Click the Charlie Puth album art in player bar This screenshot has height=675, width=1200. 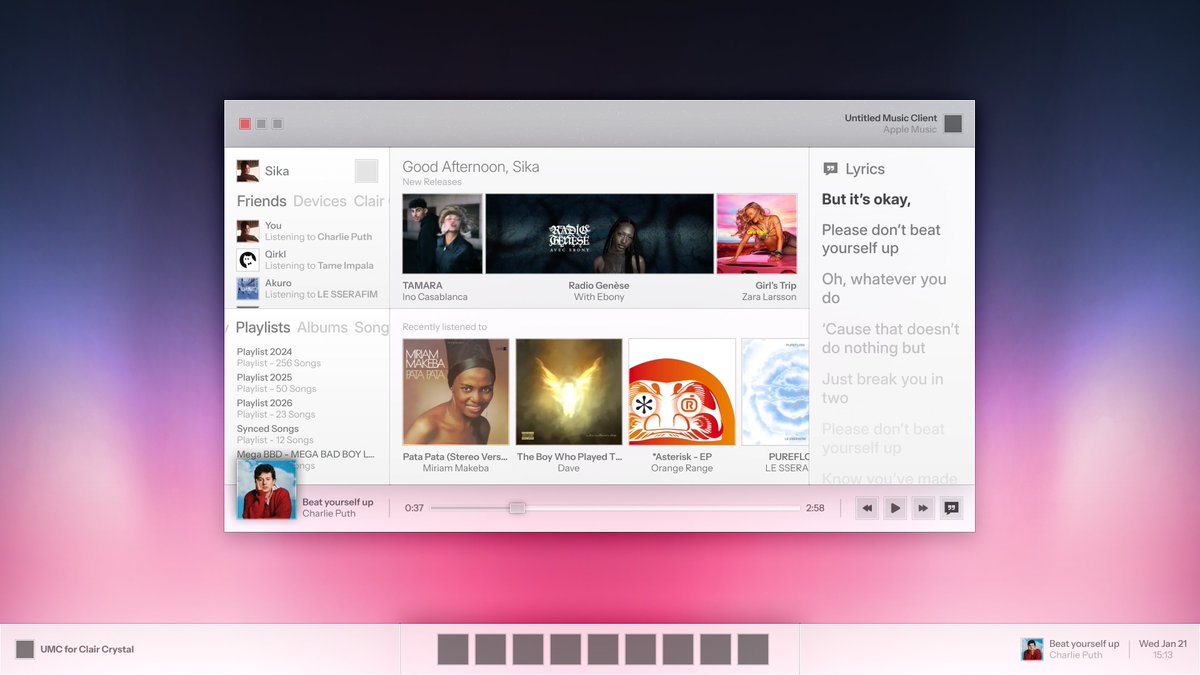point(267,489)
